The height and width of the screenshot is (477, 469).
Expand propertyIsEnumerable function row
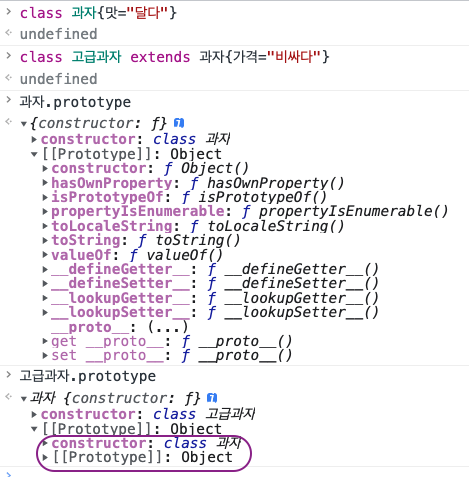click(x=45, y=211)
